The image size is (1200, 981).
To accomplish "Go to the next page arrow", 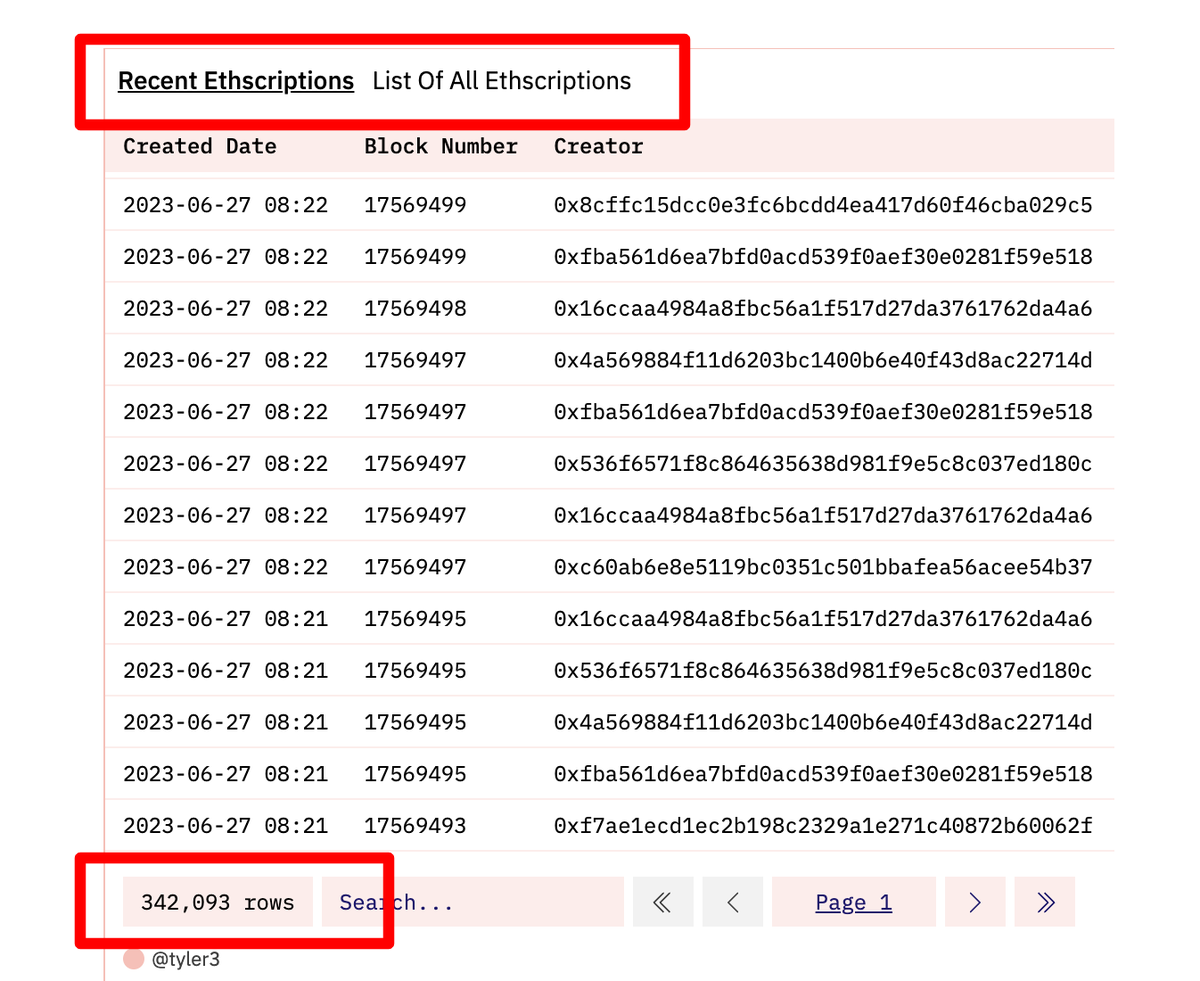I will pyautogui.click(x=975, y=902).
